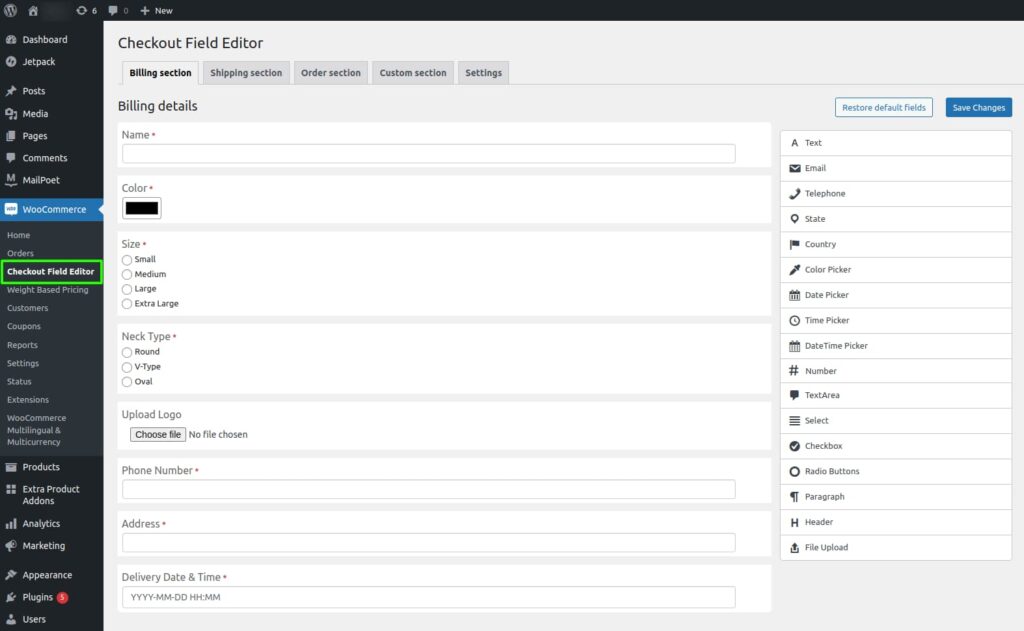The image size is (1024, 631).
Task: Click the Choose file button
Action: 158,435
